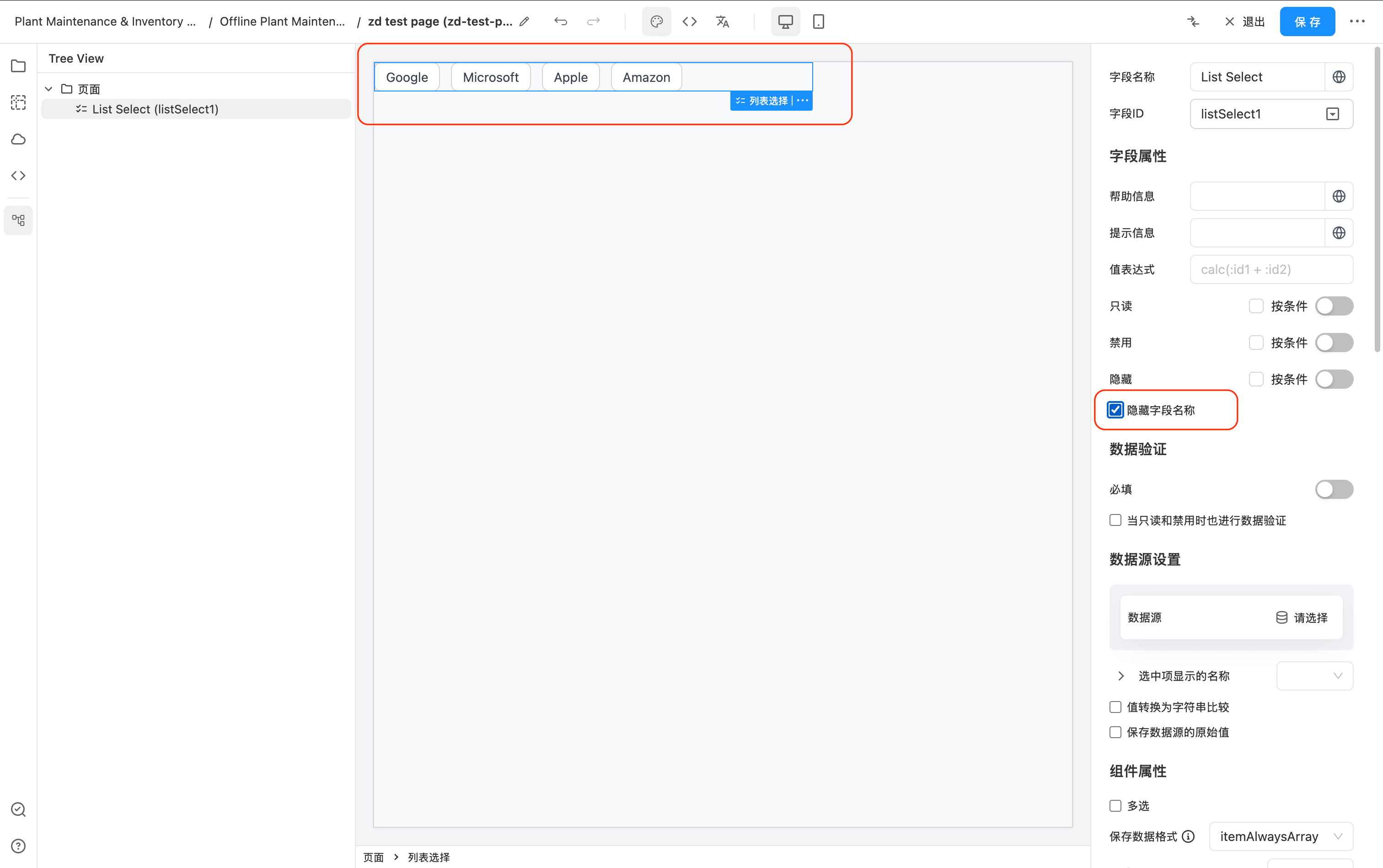This screenshot has width=1383, height=868.
Task: Click Offline Plant Mainten... breadcrumb
Action: tap(283, 22)
